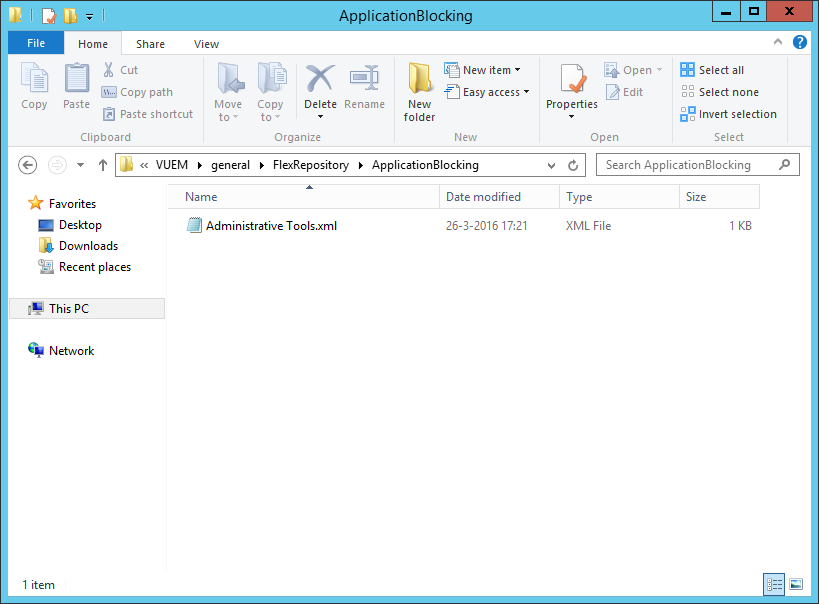Image resolution: width=819 pixels, height=604 pixels.
Task: Switch to the View ribbon tab
Action: click(x=206, y=44)
